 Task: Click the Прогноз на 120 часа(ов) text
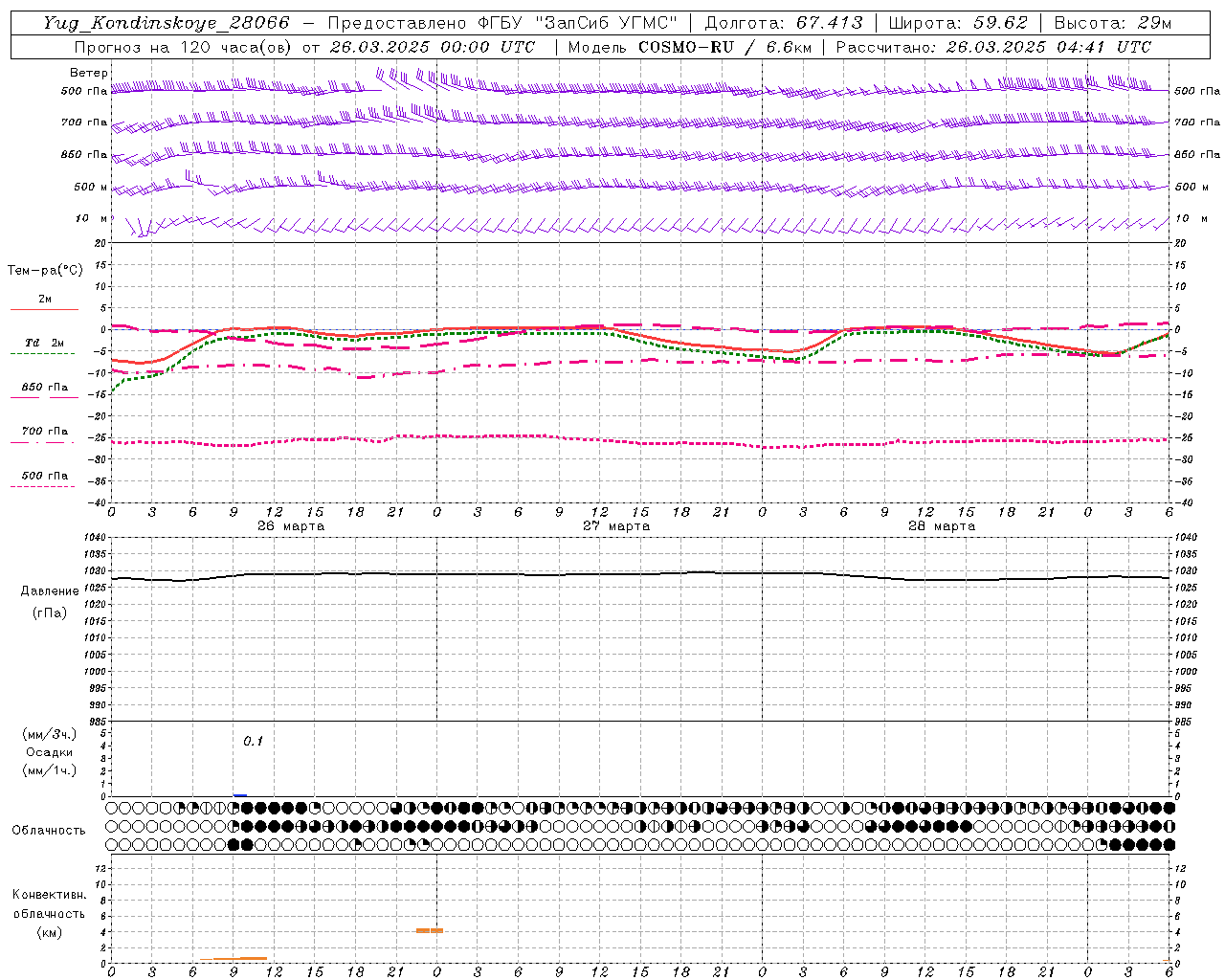(185, 47)
